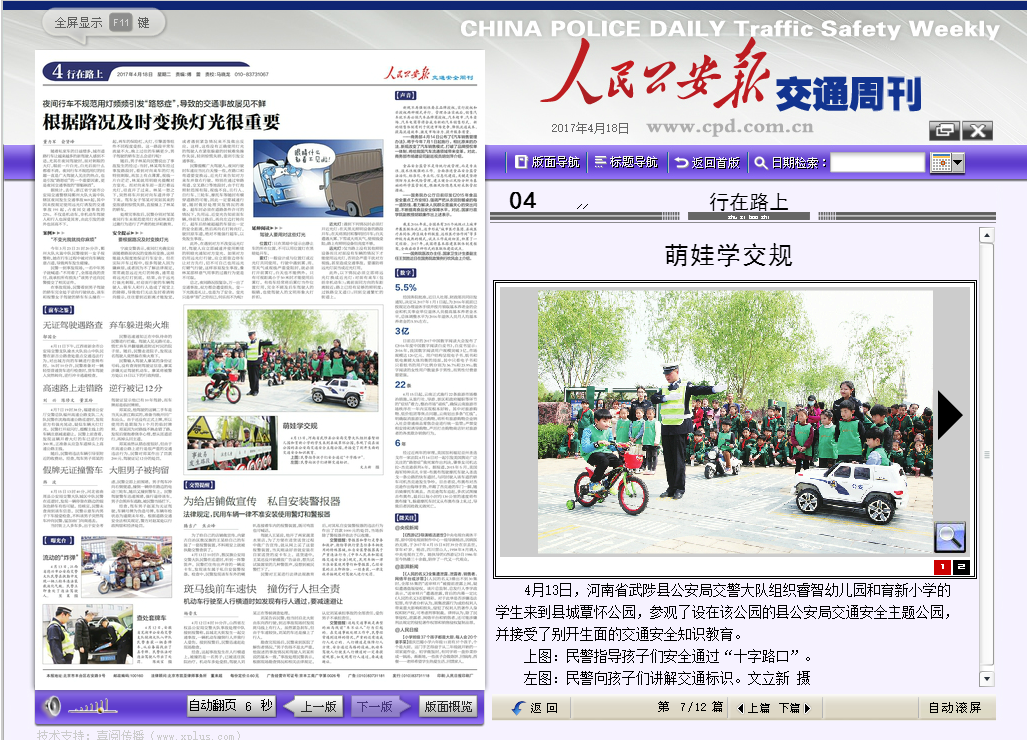Click 返回首版 to return to front page

coord(707,162)
